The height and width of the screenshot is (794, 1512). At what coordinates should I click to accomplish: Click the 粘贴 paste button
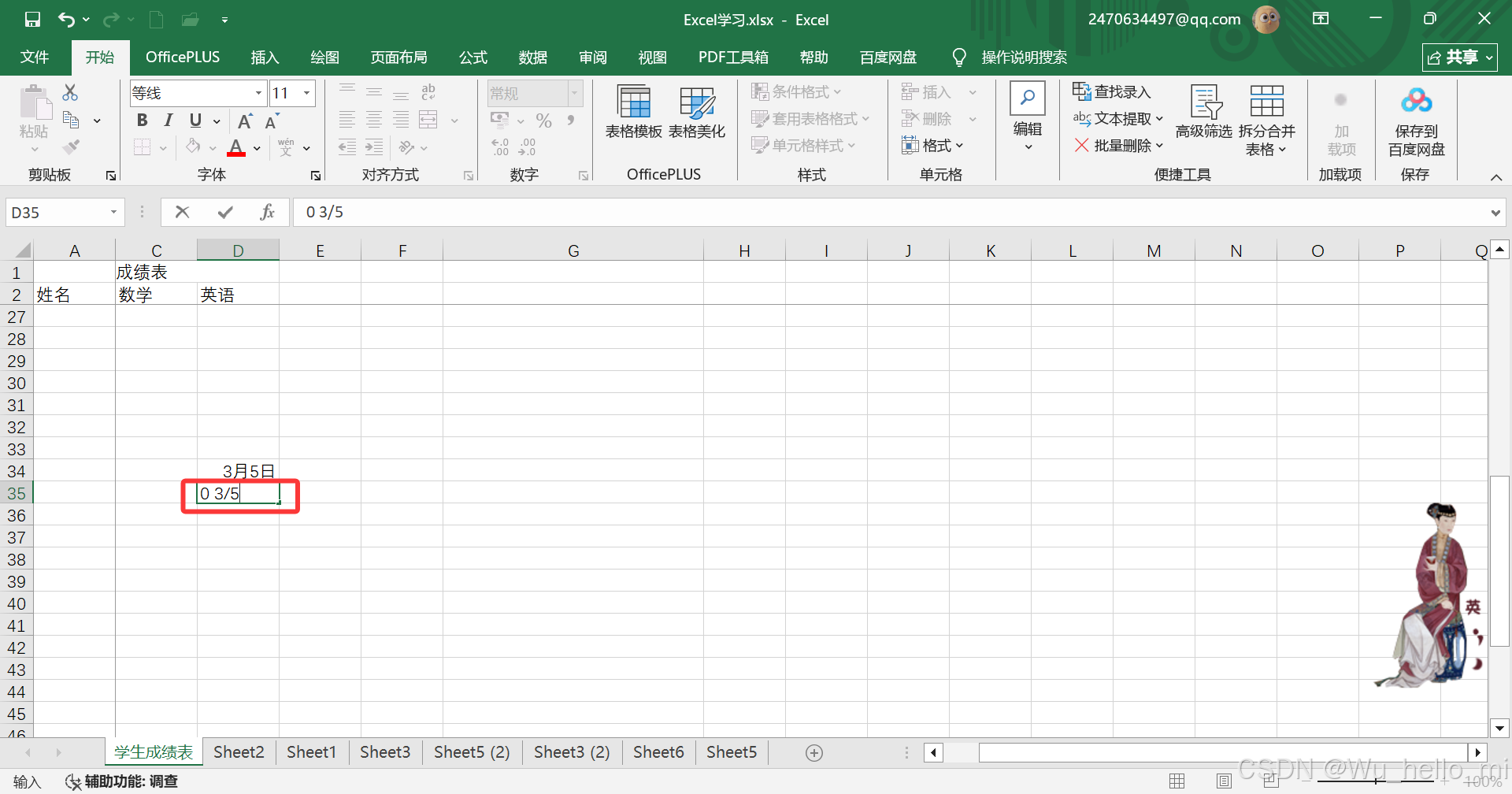(x=34, y=118)
